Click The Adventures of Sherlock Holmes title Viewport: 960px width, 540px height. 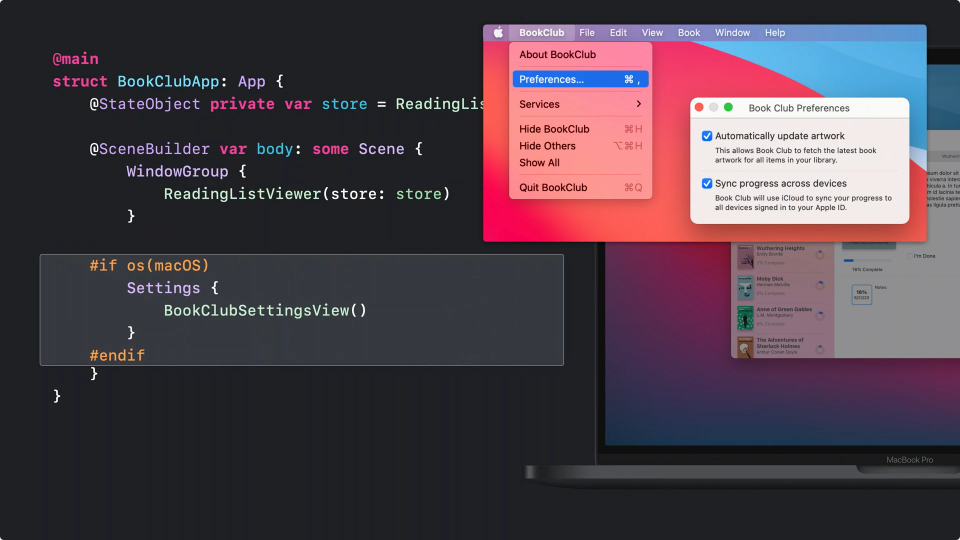click(x=780, y=343)
